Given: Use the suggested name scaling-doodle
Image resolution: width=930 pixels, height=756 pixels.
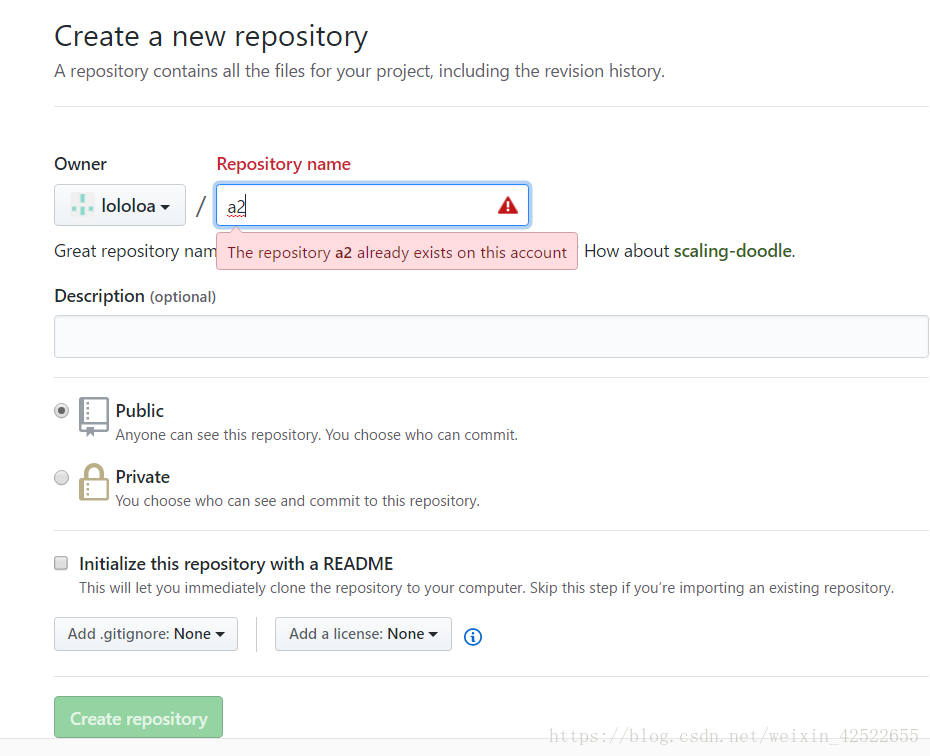Looking at the screenshot, I should click(732, 251).
